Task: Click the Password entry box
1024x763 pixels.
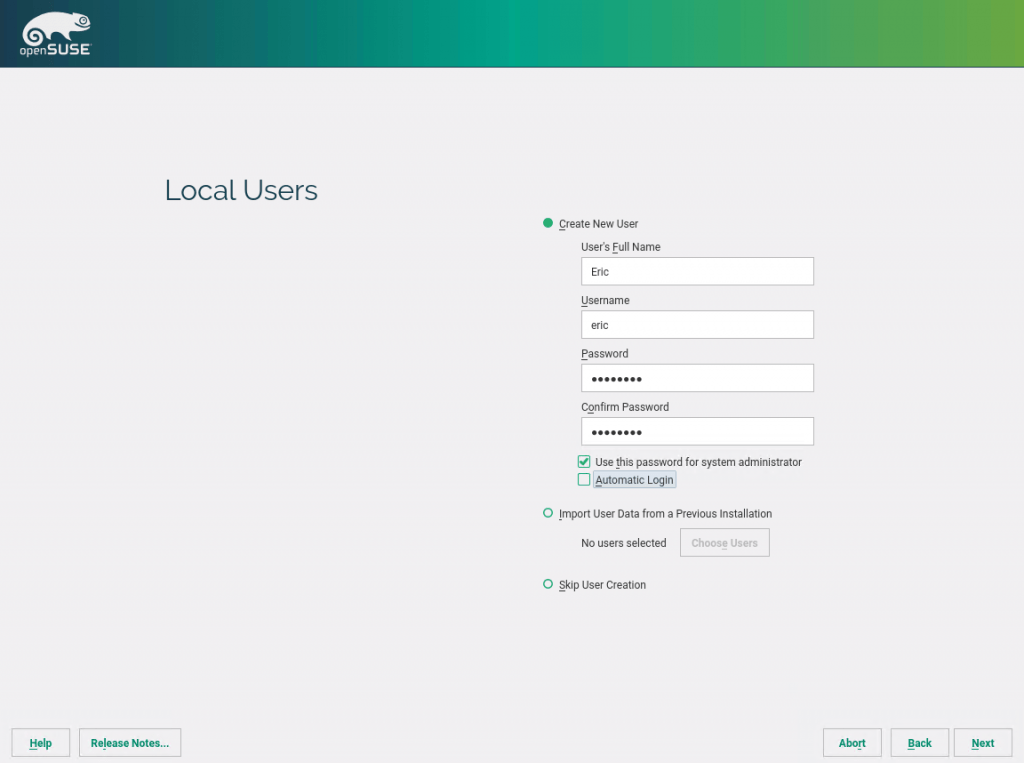Action: pyautogui.click(x=697, y=377)
